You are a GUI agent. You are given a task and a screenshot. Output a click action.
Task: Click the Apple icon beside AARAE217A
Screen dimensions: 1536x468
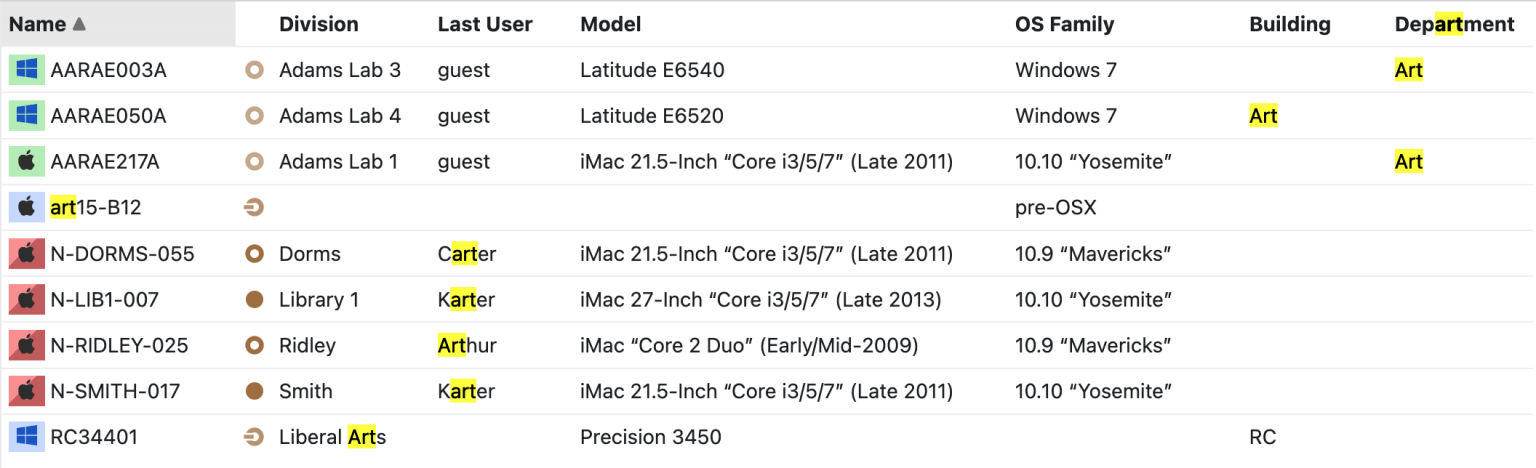(27, 162)
